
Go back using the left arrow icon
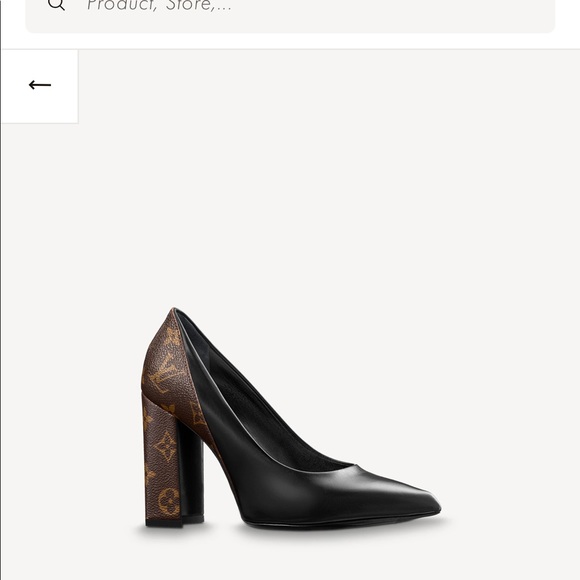(x=40, y=85)
